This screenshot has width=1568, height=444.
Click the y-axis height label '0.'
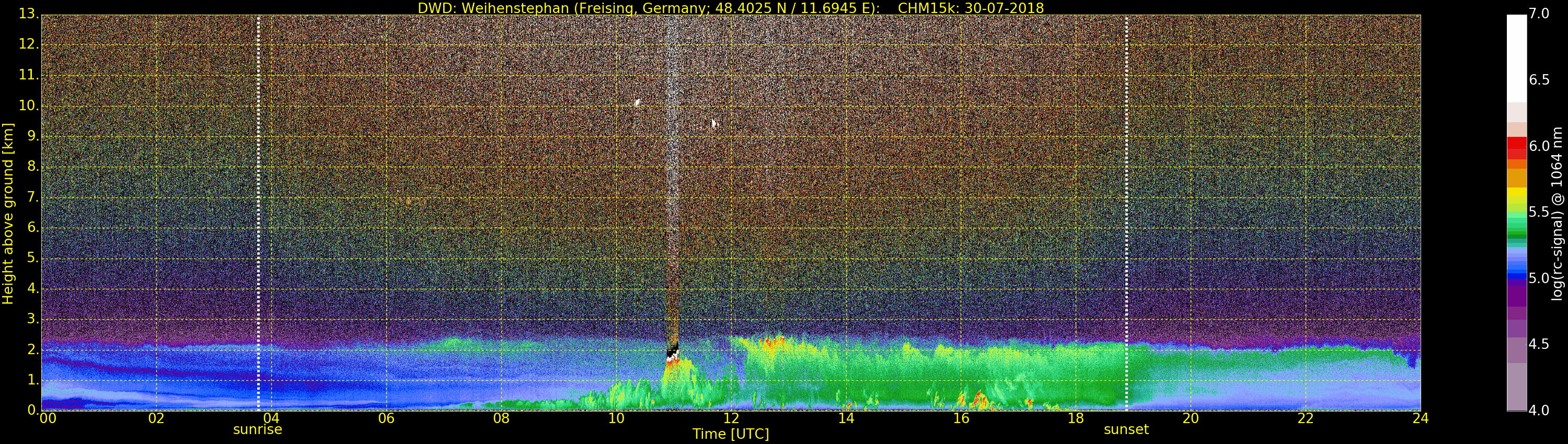33,410
